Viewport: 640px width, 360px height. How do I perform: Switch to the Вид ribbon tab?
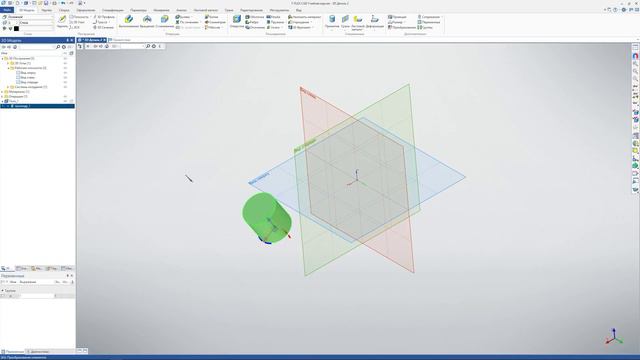(299, 10)
